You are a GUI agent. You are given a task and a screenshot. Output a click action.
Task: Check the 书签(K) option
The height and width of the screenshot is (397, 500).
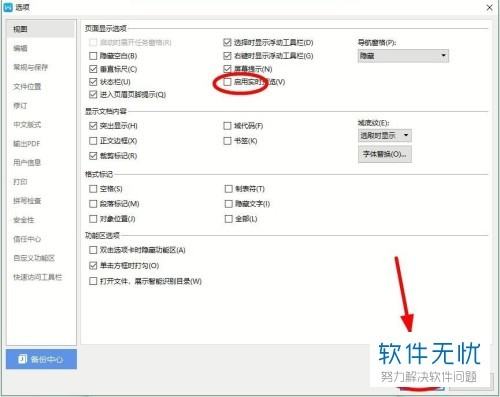point(227,141)
